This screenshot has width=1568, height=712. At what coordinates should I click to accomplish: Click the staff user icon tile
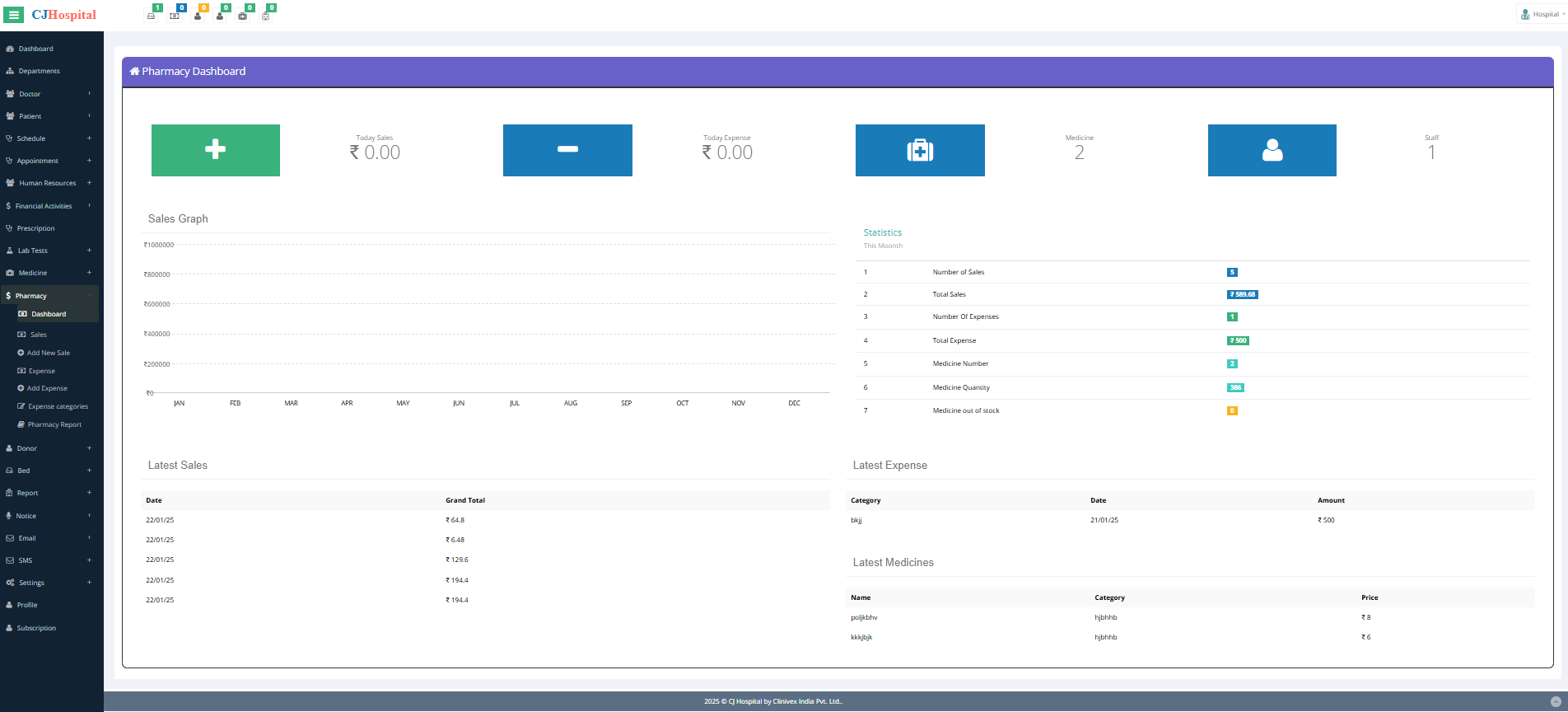point(1272,150)
